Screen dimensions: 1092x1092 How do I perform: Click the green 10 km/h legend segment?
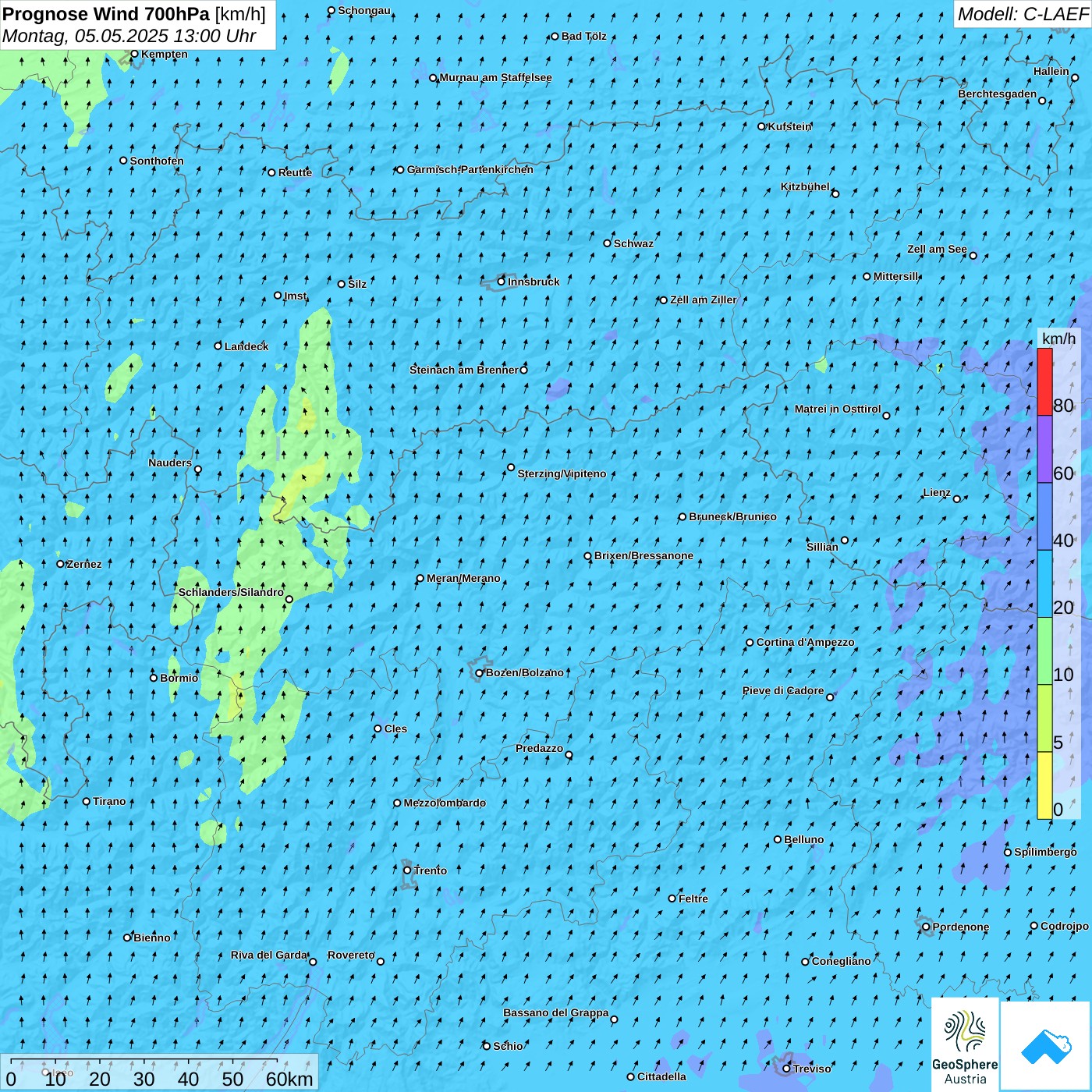[x=1044, y=651]
